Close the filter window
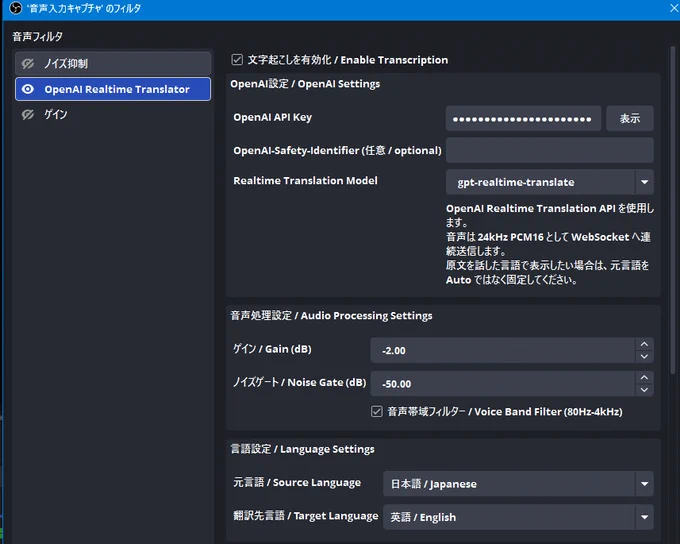This screenshot has height=544, width=680. click(x=673, y=8)
